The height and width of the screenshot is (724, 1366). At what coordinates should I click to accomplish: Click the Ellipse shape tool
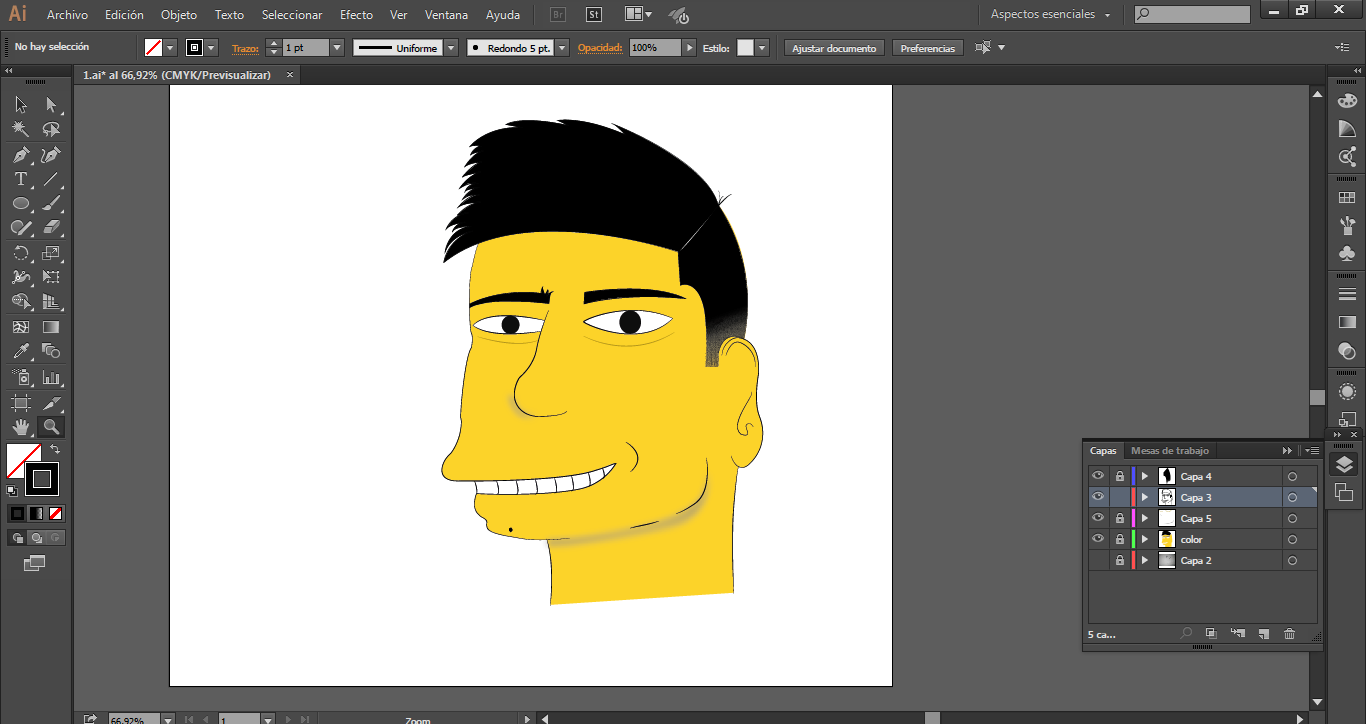[x=20, y=204]
